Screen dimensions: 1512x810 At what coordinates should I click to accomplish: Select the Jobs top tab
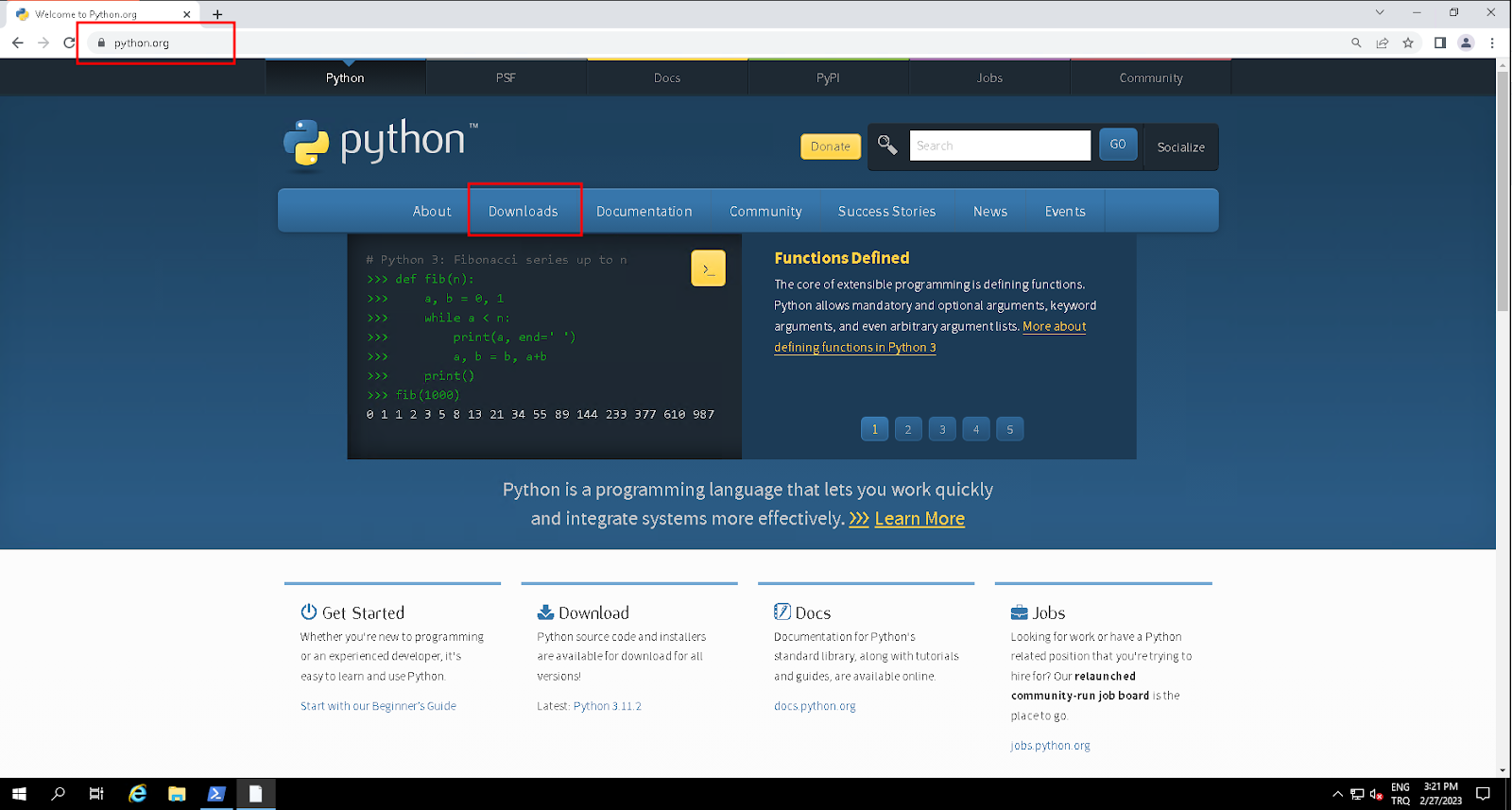click(x=989, y=78)
